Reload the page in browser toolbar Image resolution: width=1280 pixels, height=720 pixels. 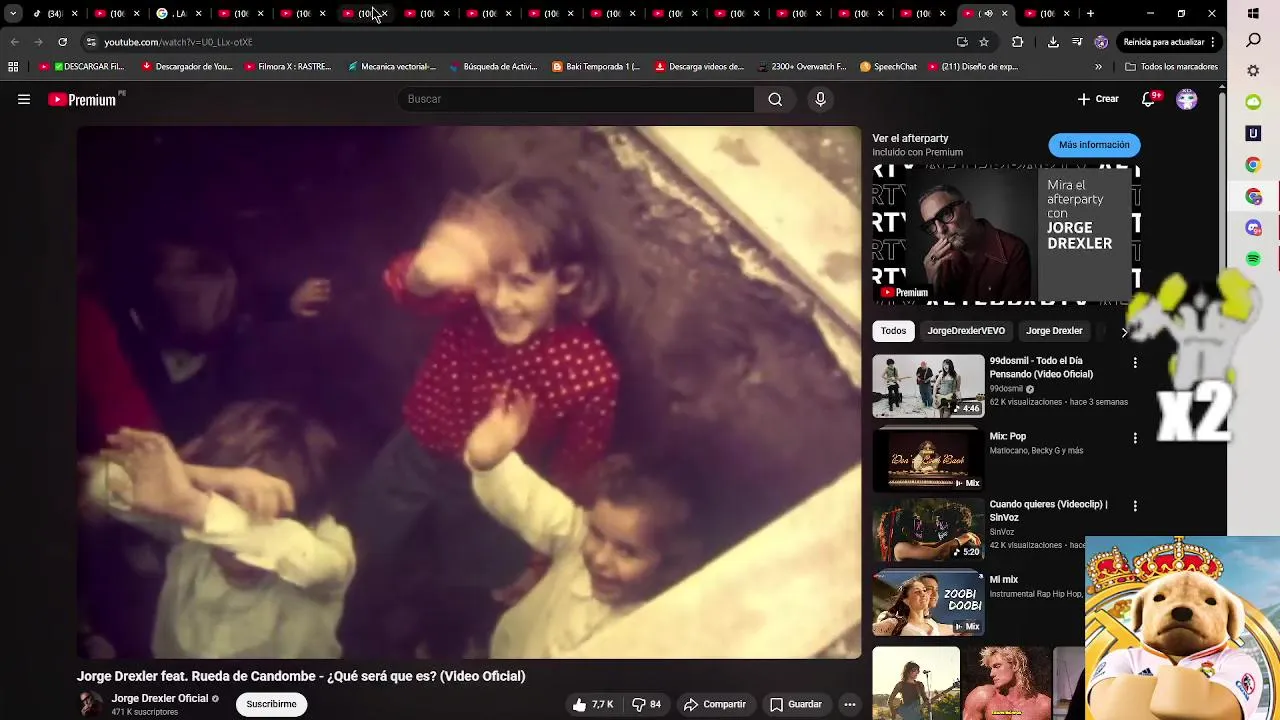tap(62, 42)
